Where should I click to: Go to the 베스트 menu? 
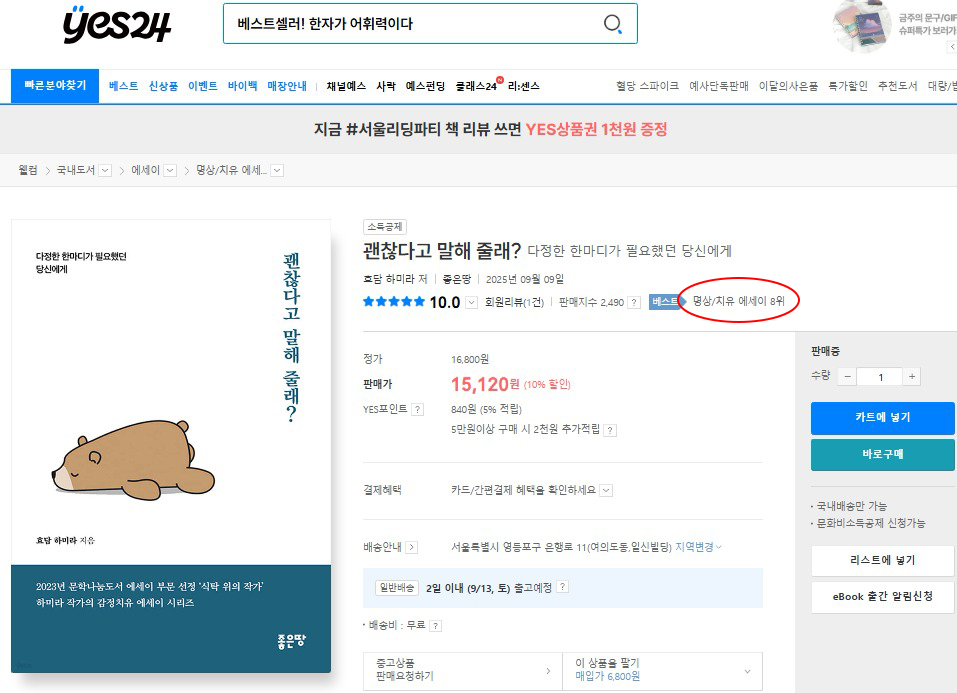point(123,86)
